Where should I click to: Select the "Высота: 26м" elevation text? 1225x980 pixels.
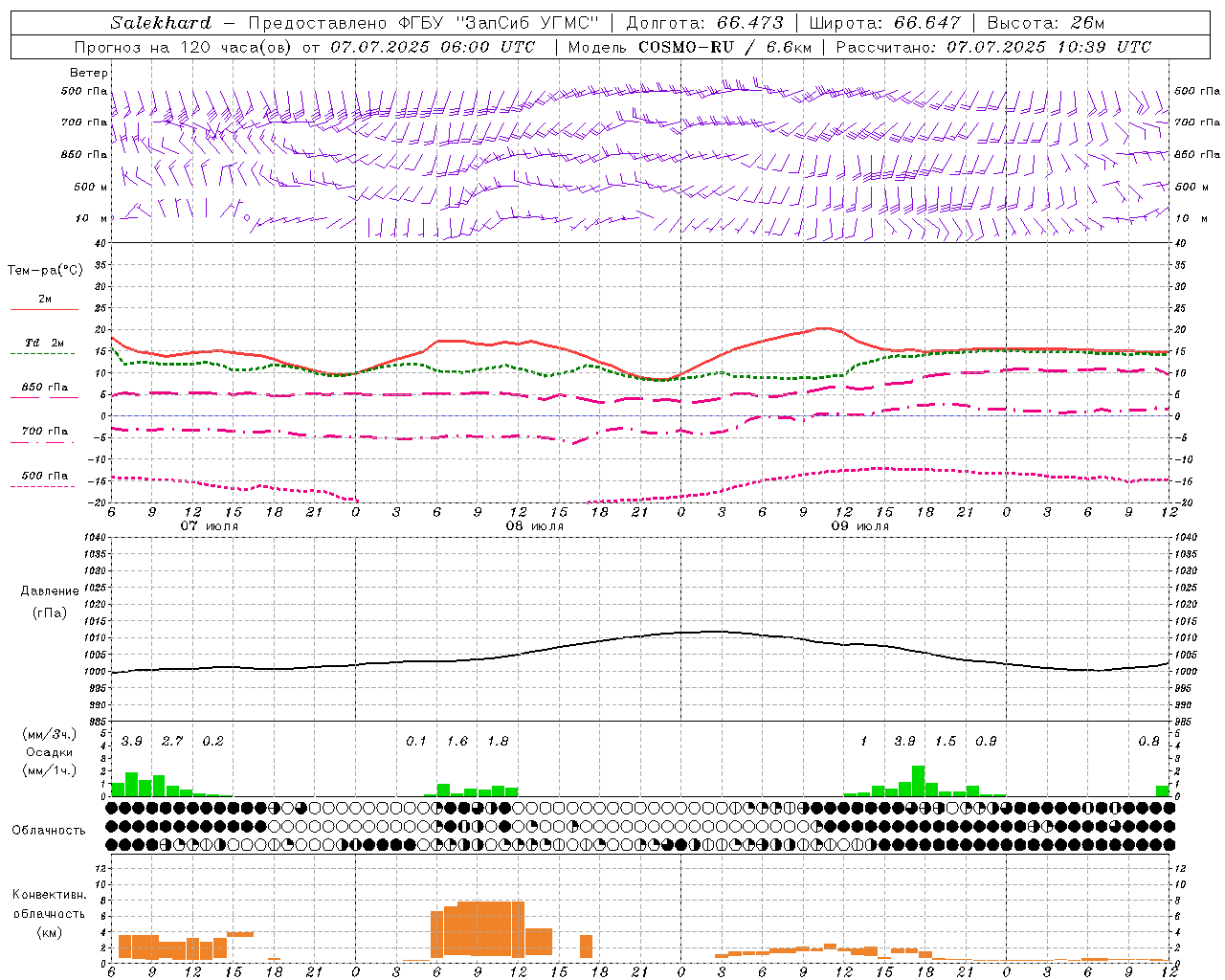coord(1045,23)
